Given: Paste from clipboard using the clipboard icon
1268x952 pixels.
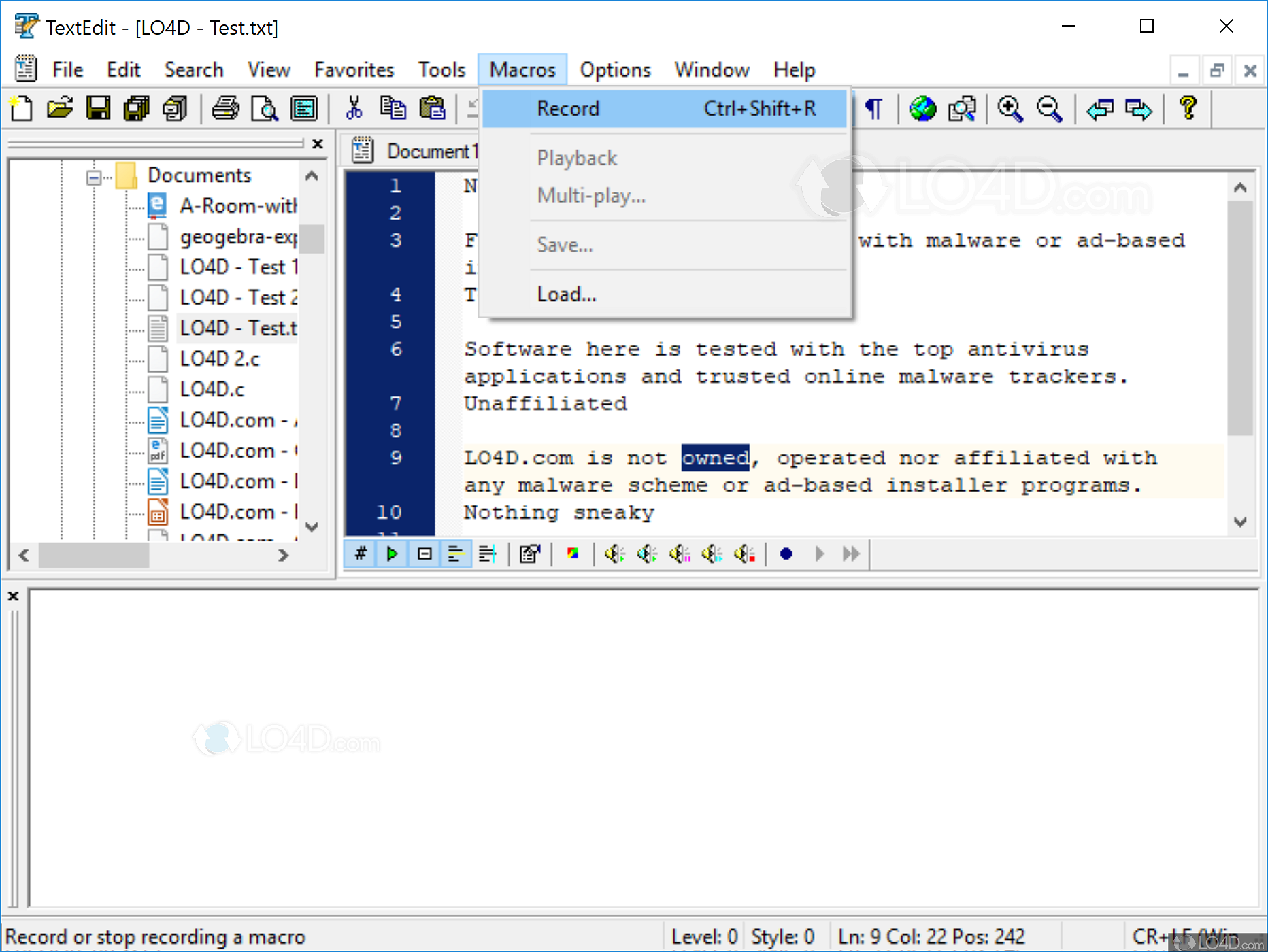Looking at the screenshot, I should pos(433,109).
